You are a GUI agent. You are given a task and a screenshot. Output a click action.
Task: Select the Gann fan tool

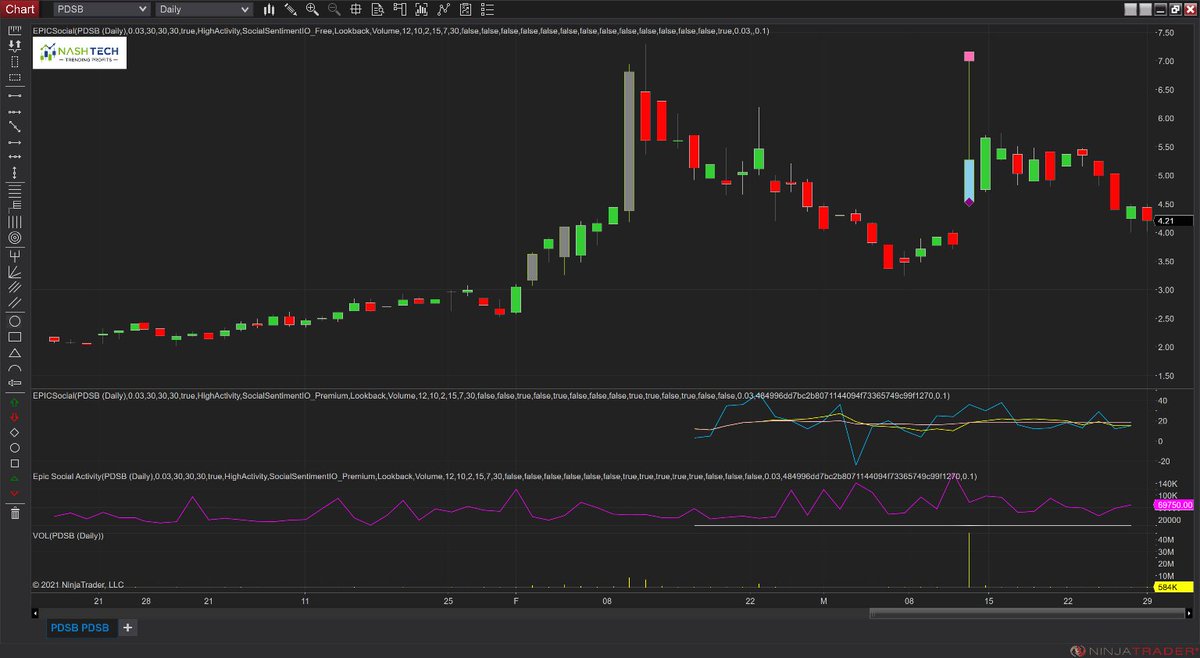click(x=15, y=270)
